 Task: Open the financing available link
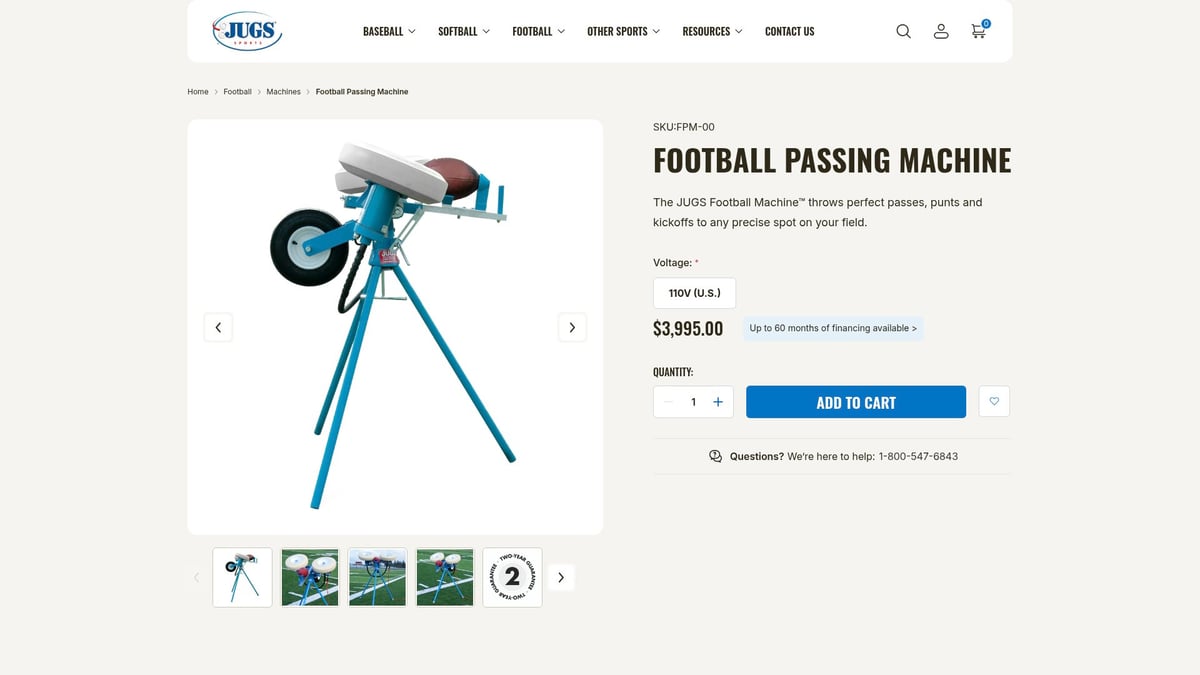pos(833,328)
